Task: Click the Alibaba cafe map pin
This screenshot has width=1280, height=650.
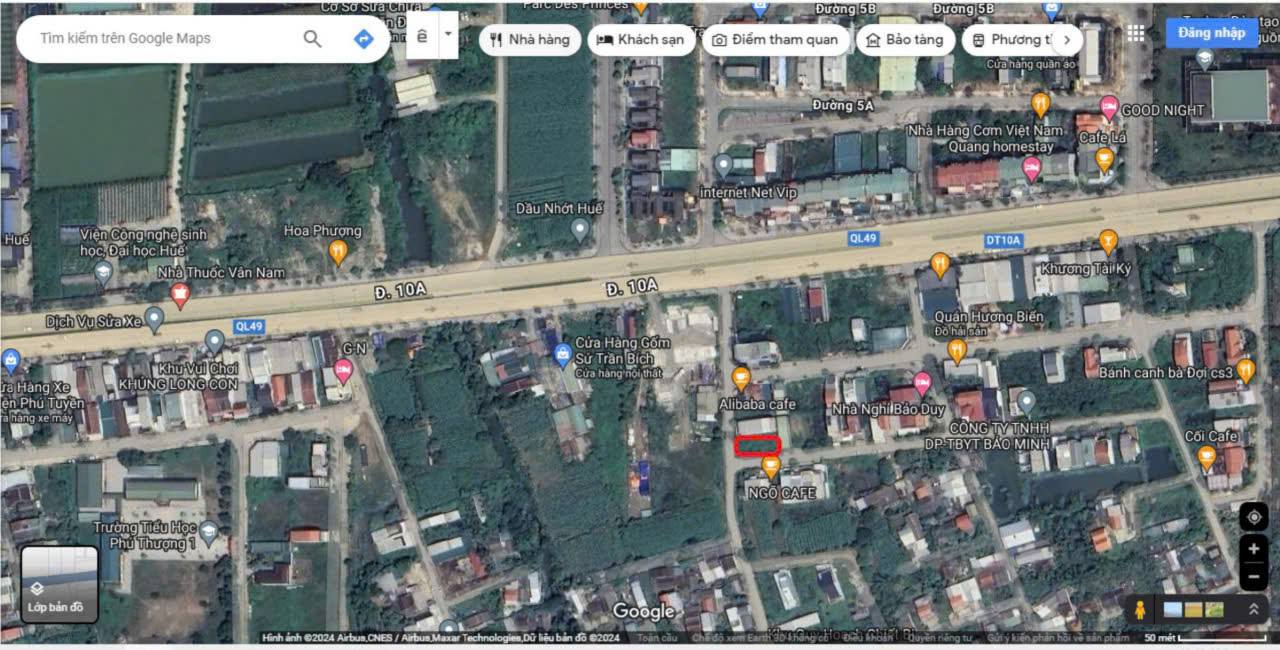Action: (741, 378)
